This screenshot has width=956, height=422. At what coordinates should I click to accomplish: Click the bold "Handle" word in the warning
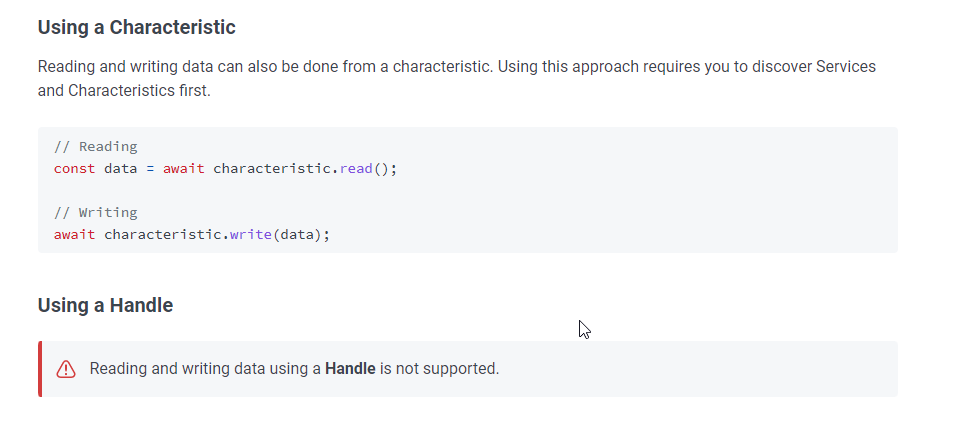click(x=350, y=369)
